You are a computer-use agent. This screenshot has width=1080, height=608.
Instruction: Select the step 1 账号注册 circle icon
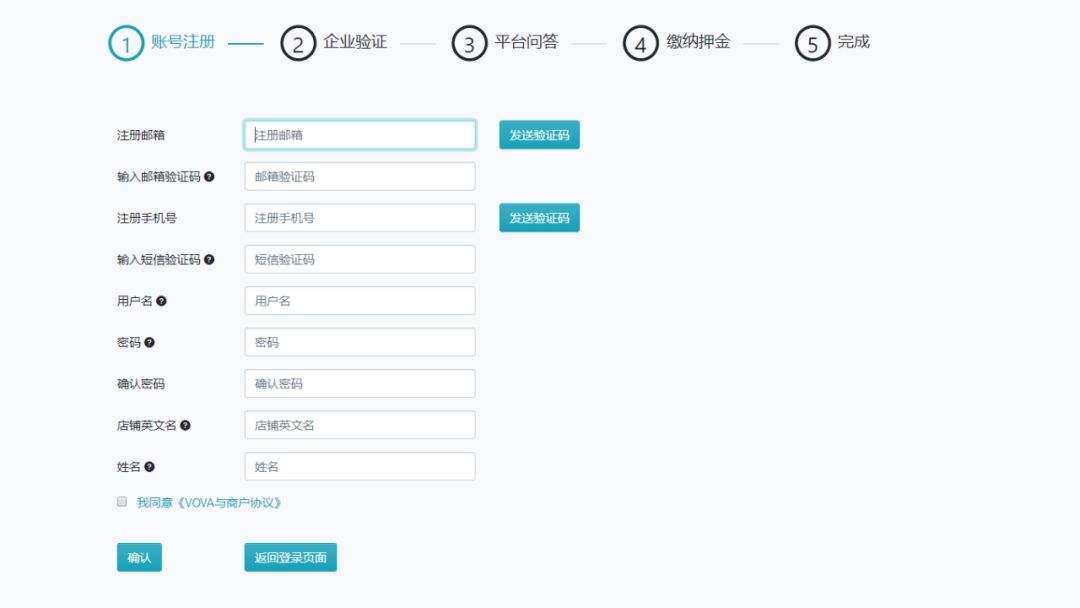[x=123, y=43]
